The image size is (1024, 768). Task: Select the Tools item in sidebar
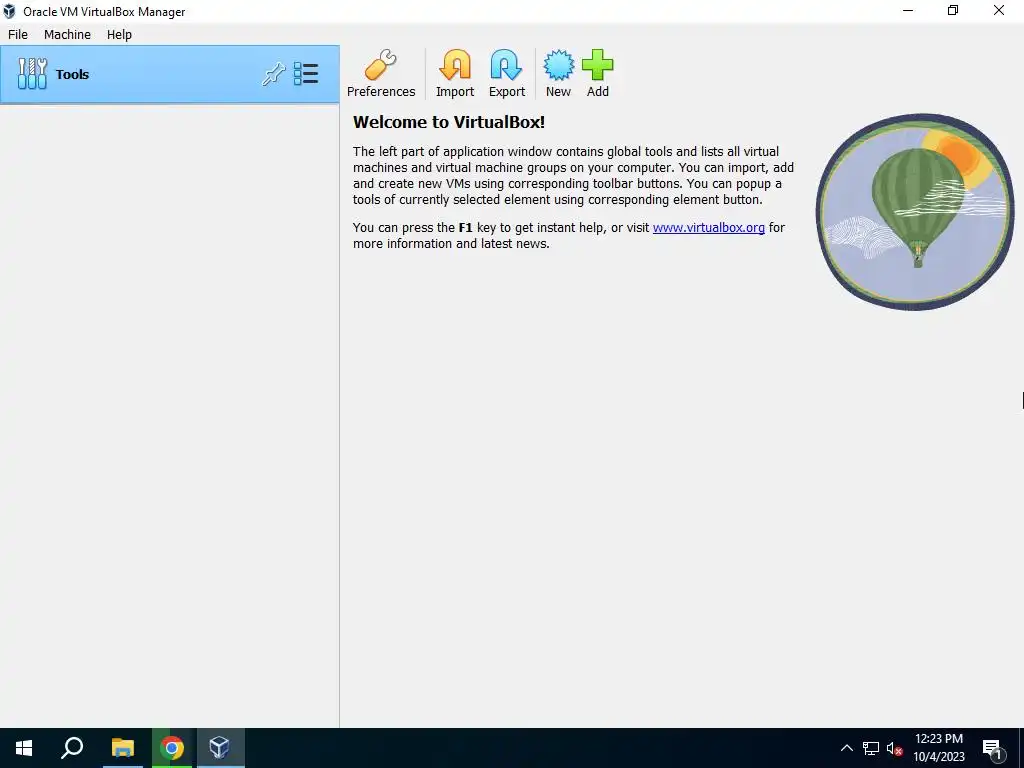pyautogui.click(x=170, y=74)
